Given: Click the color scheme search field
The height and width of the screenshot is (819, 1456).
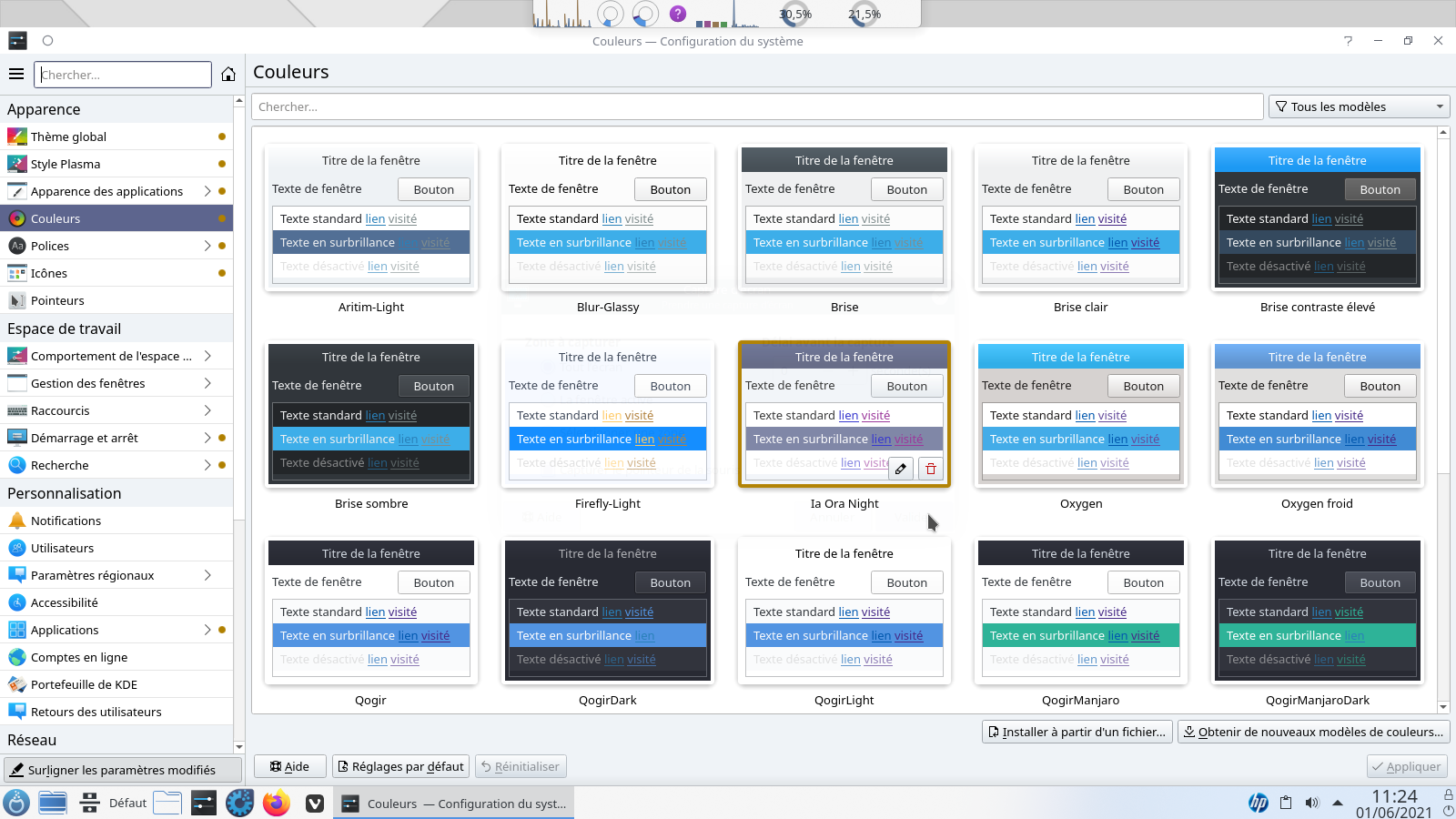Looking at the screenshot, I should 757,106.
